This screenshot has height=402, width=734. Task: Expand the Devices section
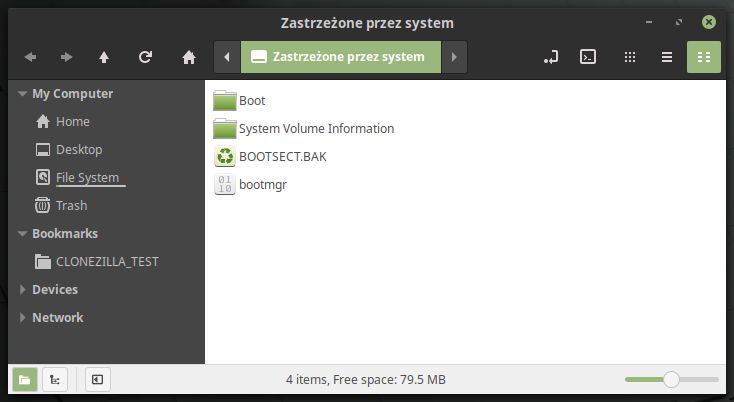tap(22, 290)
